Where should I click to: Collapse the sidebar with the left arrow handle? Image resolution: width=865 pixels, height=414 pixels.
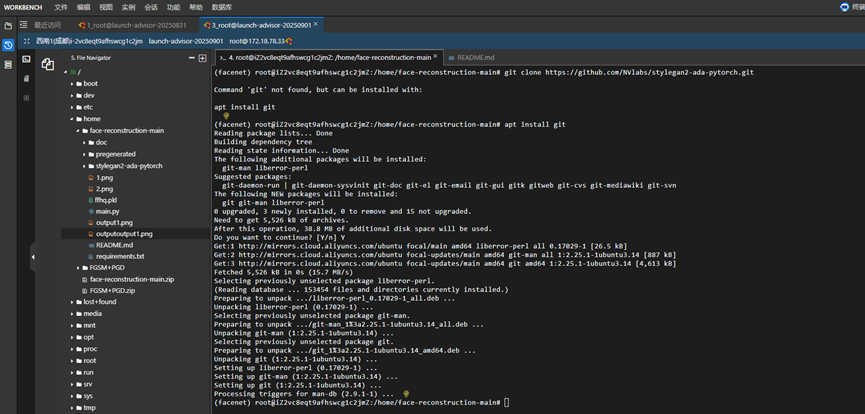pos(33,257)
